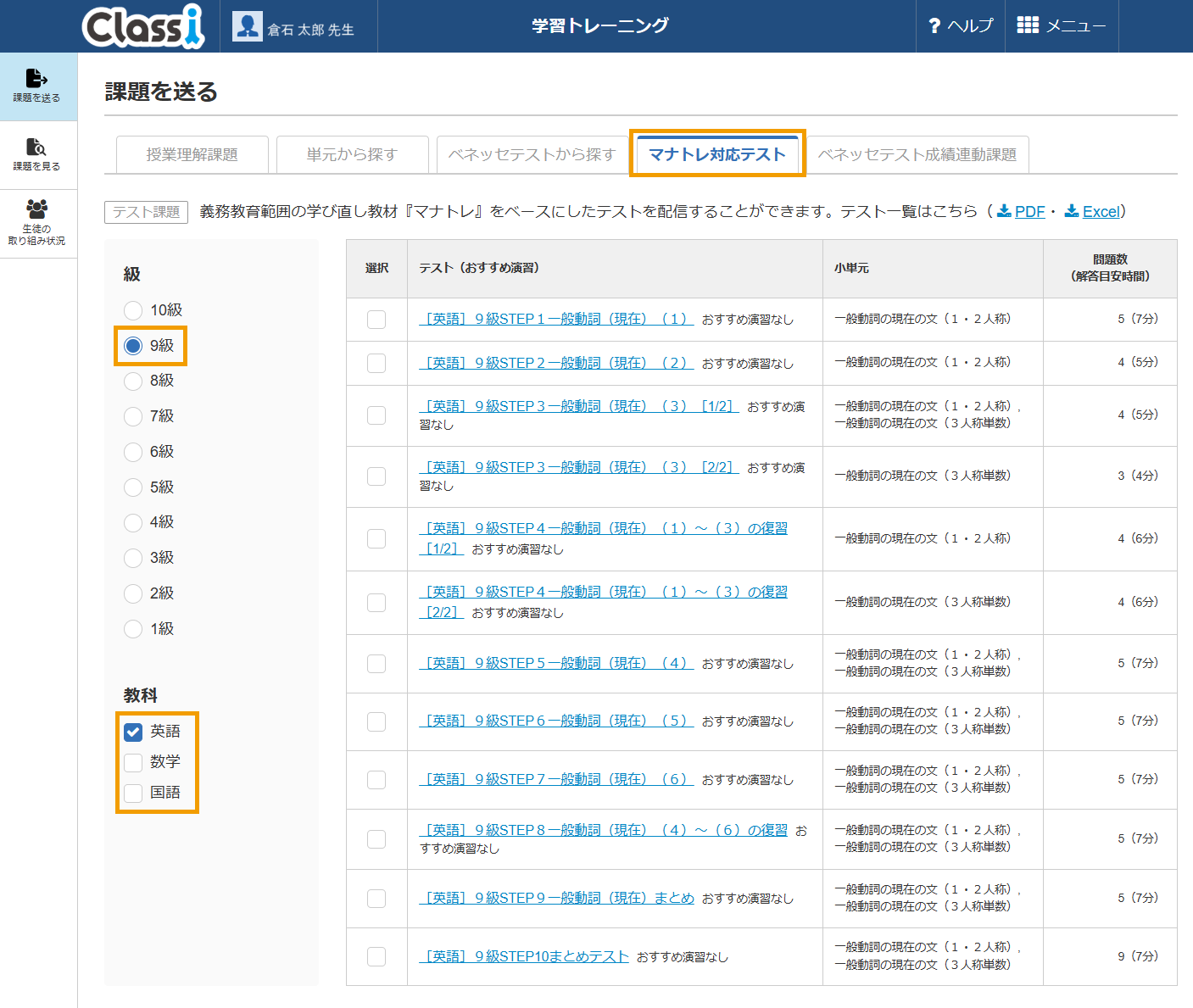Viewport: 1193px width, 1008px height.
Task: Select the 4級 radio button
Action: pos(133,522)
